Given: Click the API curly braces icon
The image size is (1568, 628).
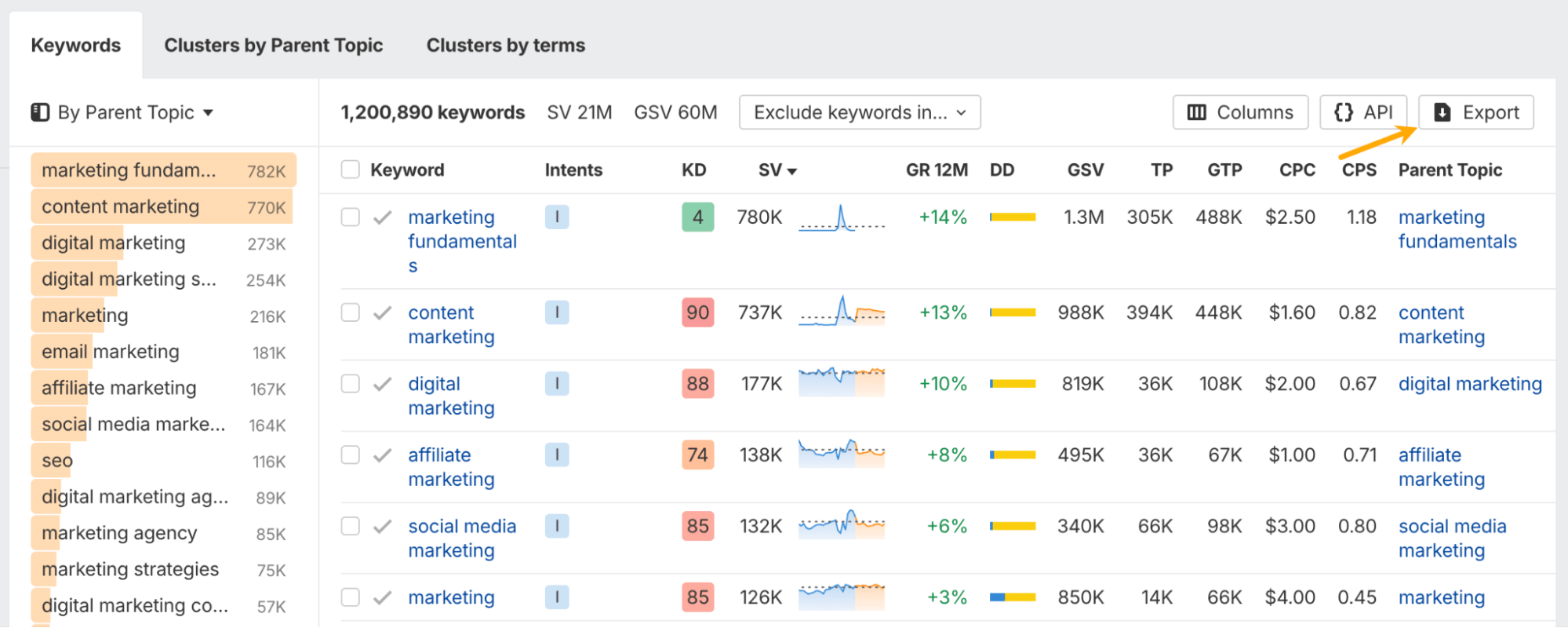Looking at the screenshot, I should [1343, 112].
